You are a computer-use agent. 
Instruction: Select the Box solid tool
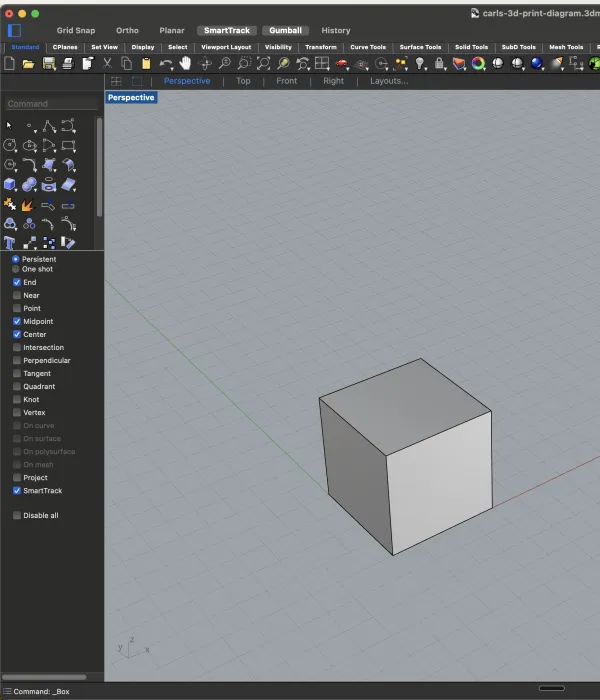[x=9, y=184]
